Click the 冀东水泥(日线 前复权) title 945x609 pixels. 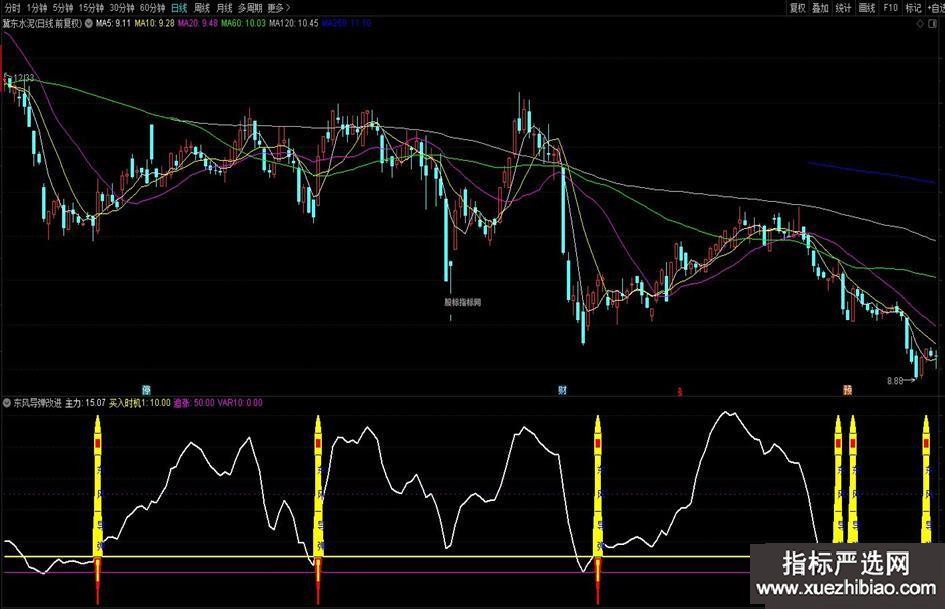pyautogui.click(x=42, y=24)
